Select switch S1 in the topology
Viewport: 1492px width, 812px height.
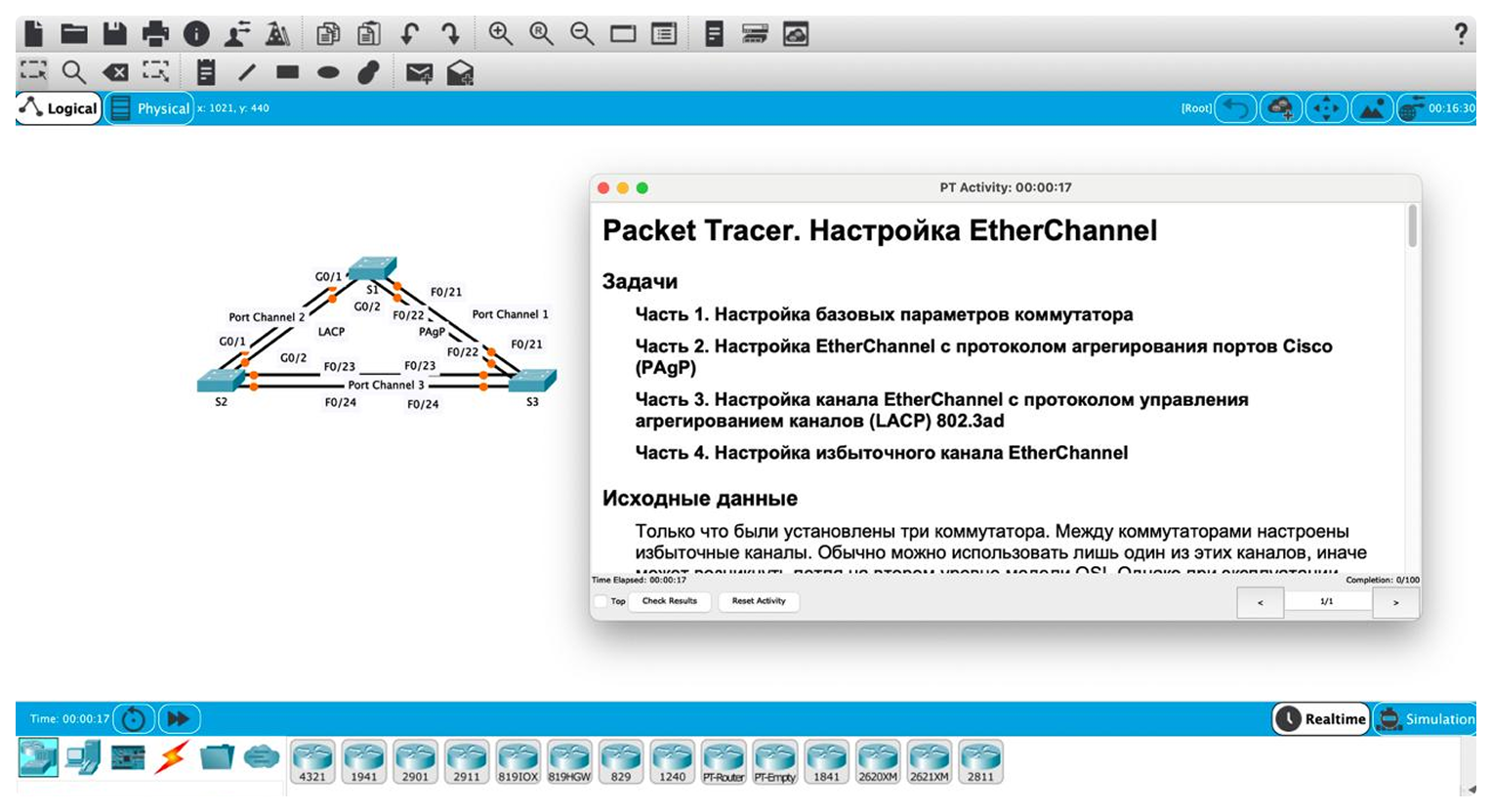point(372,268)
